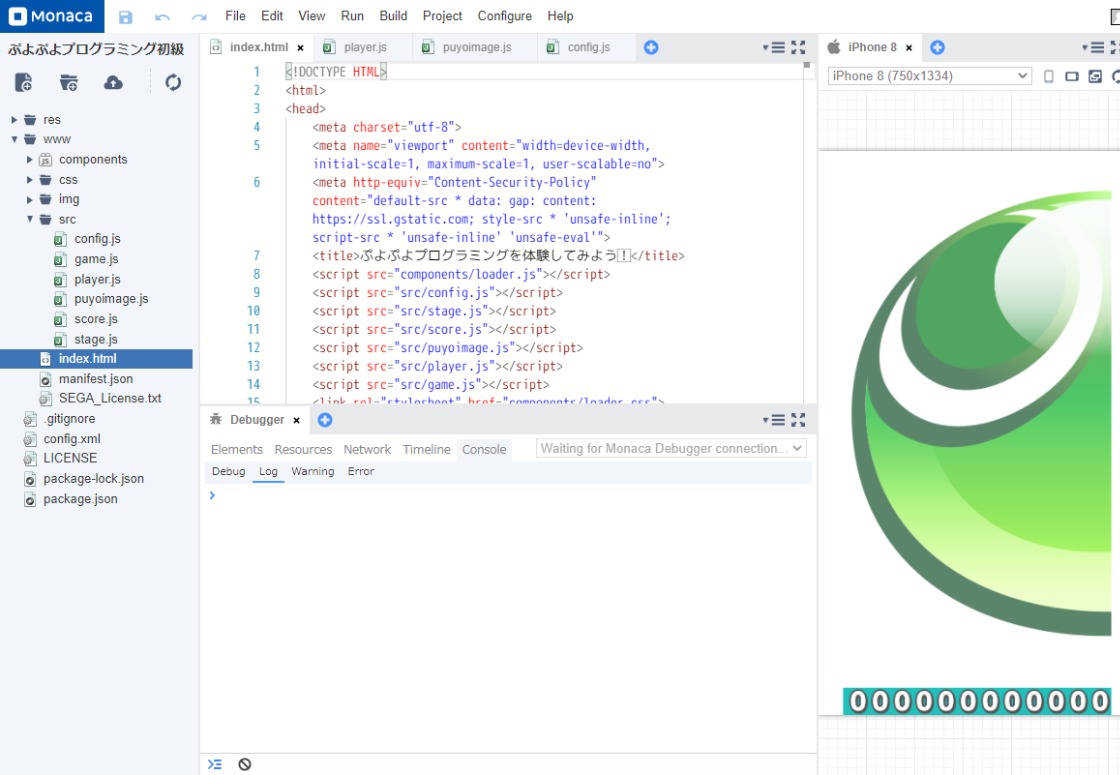Close the Debugger tab
Viewport: 1120px width, 775px height.
coord(296,420)
